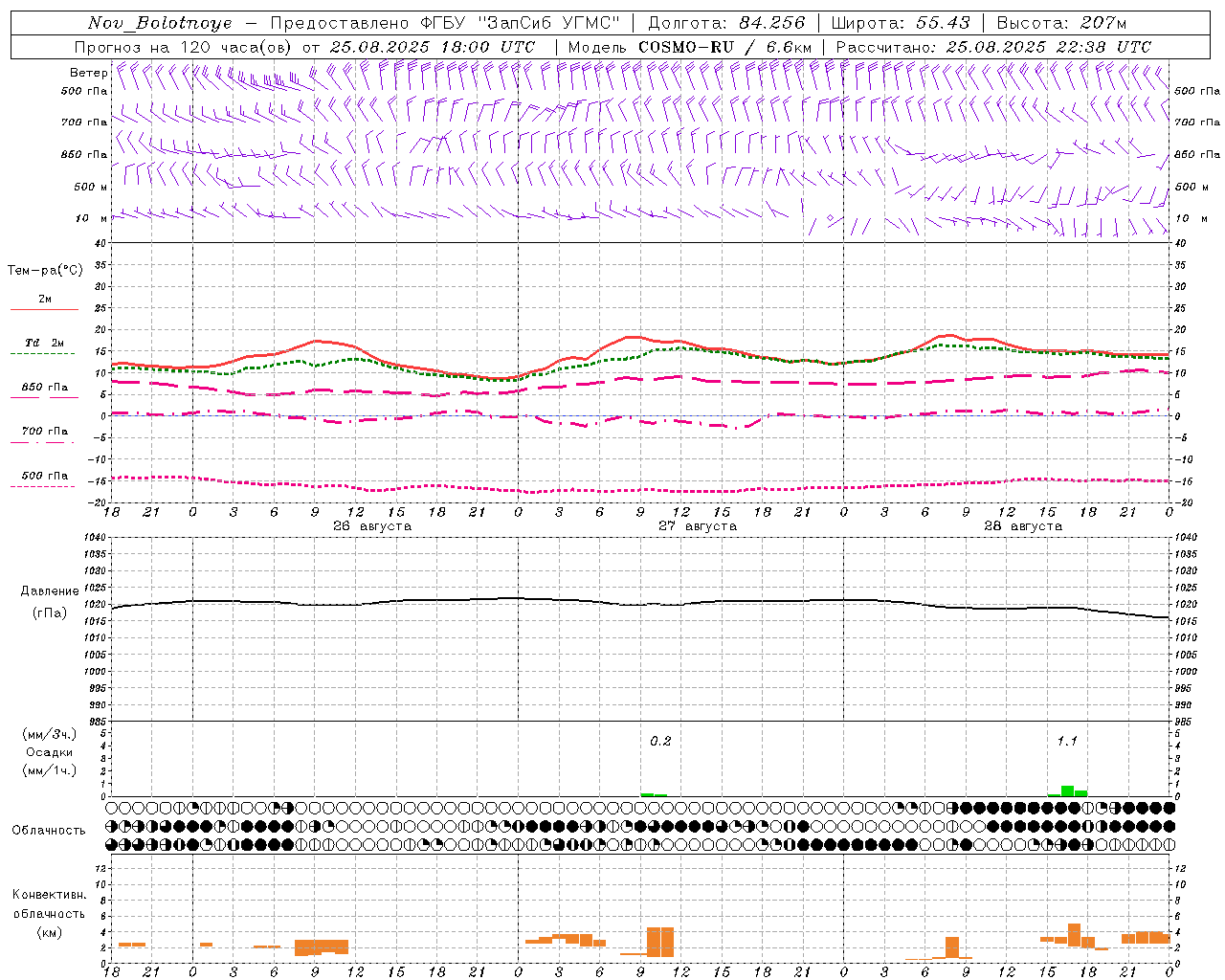The image size is (1225, 980).
Task: Click the Td 2м dew point legend entry
Action: tap(44, 344)
